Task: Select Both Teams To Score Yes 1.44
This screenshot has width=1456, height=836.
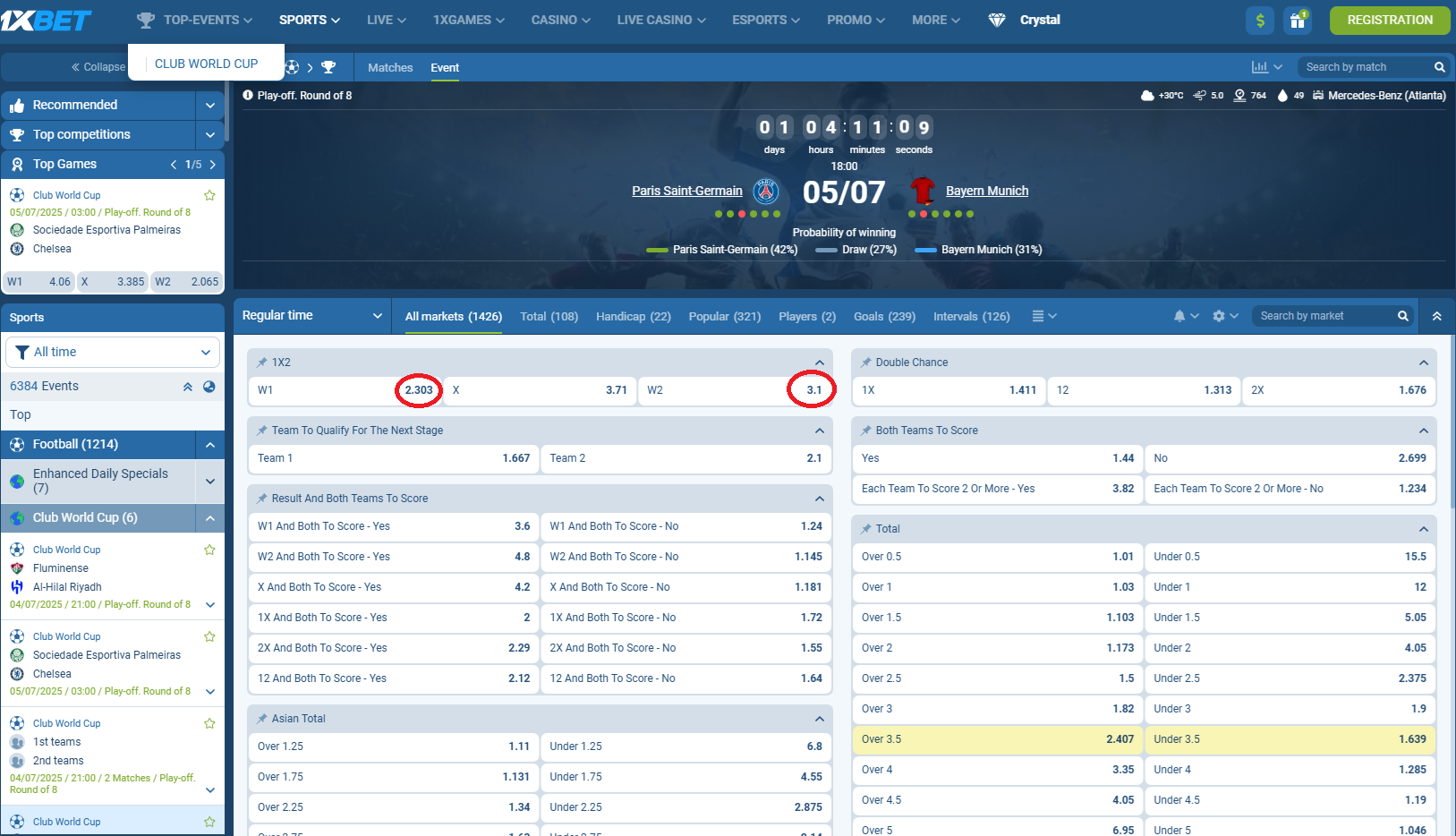Action: click(x=997, y=458)
